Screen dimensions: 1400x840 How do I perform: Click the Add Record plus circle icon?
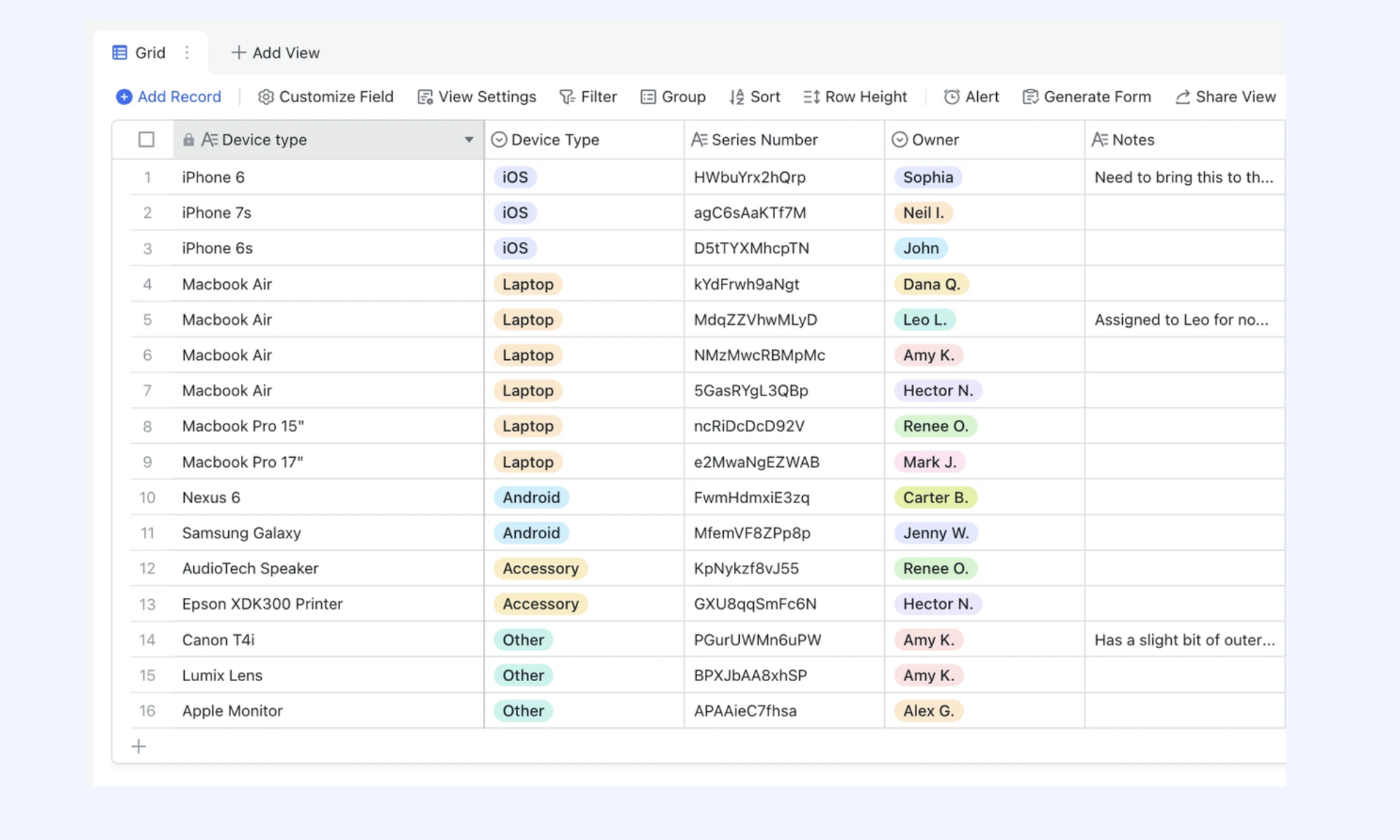pyautogui.click(x=124, y=97)
